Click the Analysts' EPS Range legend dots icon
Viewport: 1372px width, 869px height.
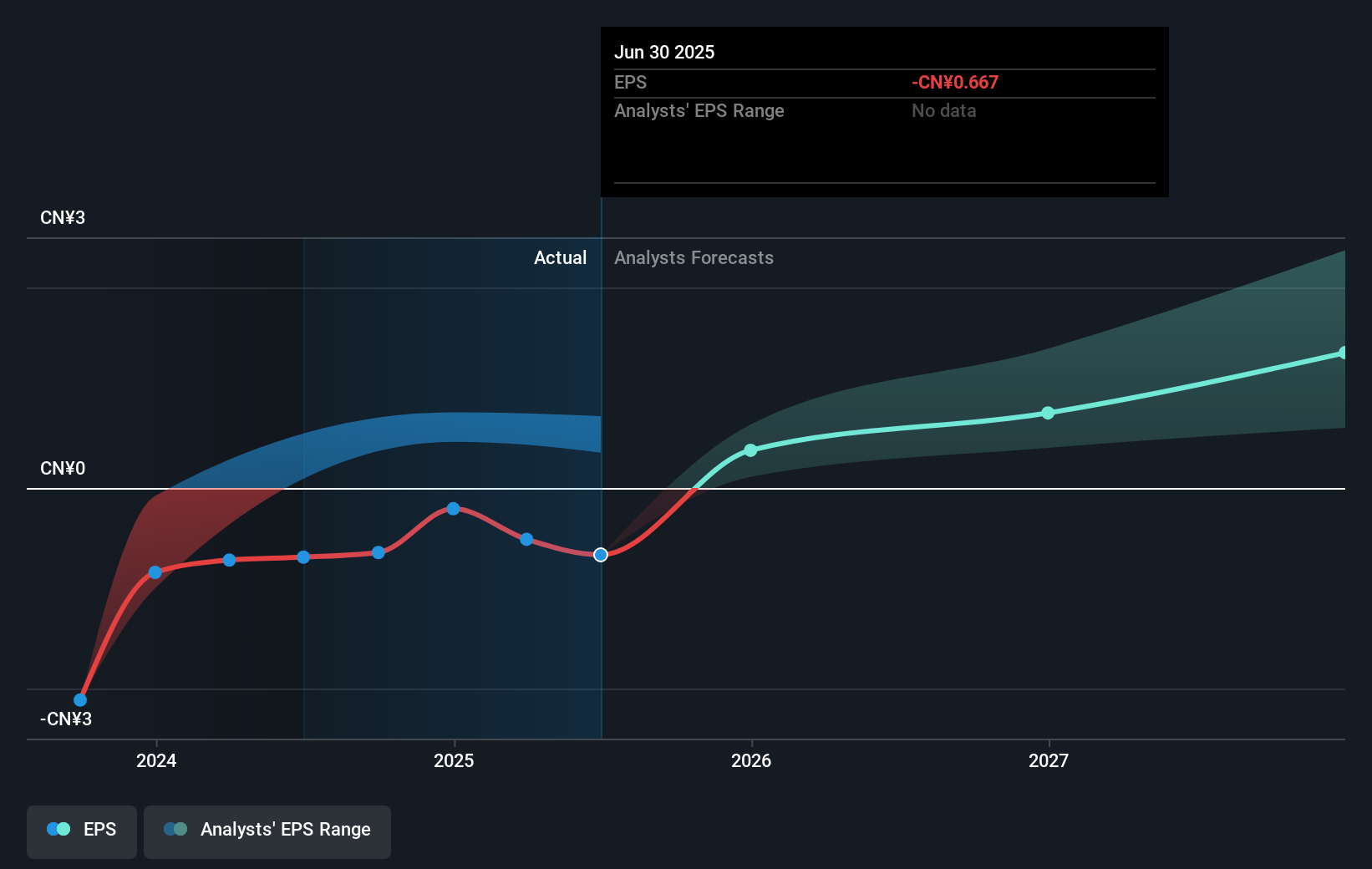point(175,829)
